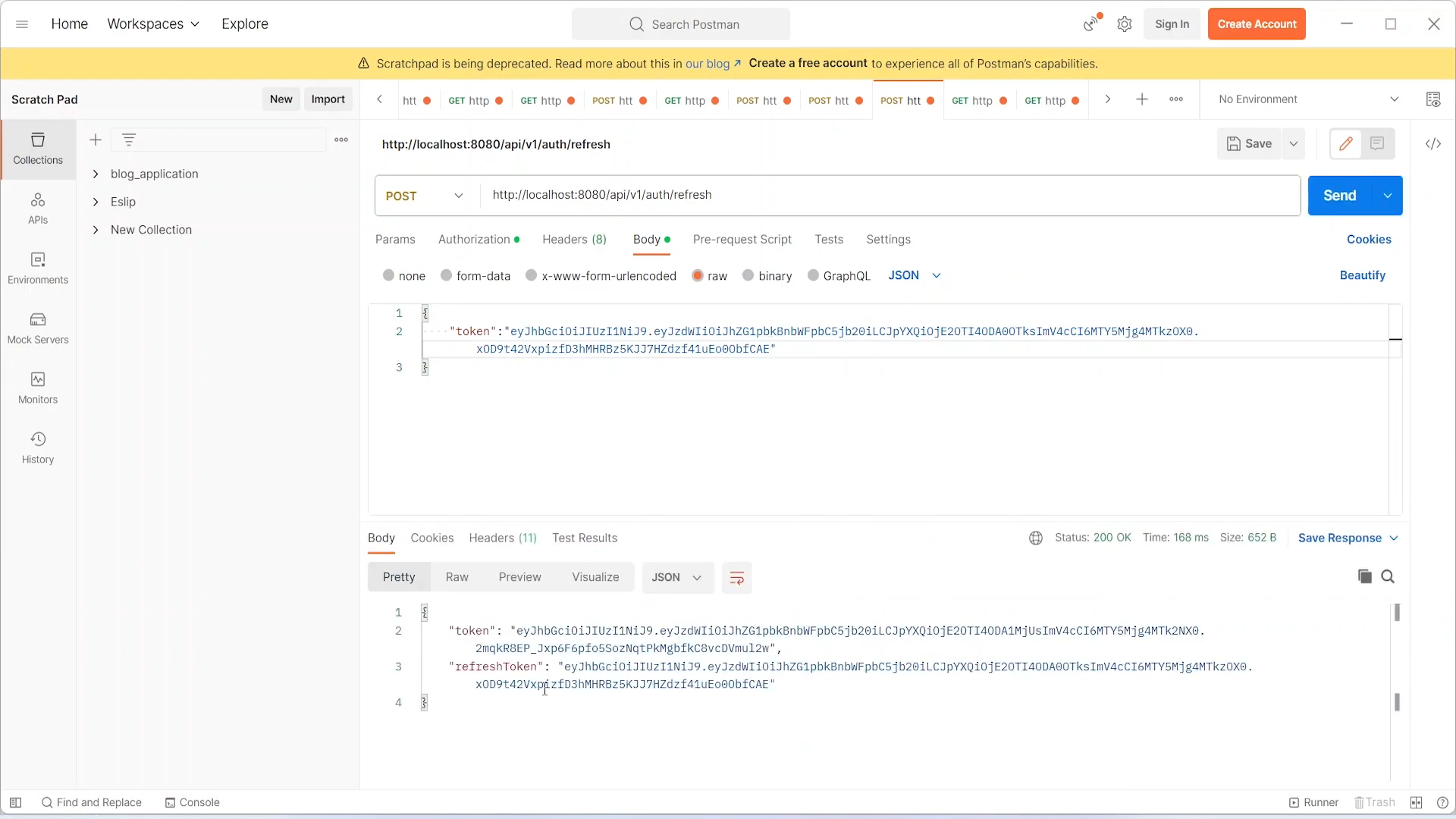The height and width of the screenshot is (819, 1456).
Task: Open the Workspaces dropdown
Action: (153, 24)
